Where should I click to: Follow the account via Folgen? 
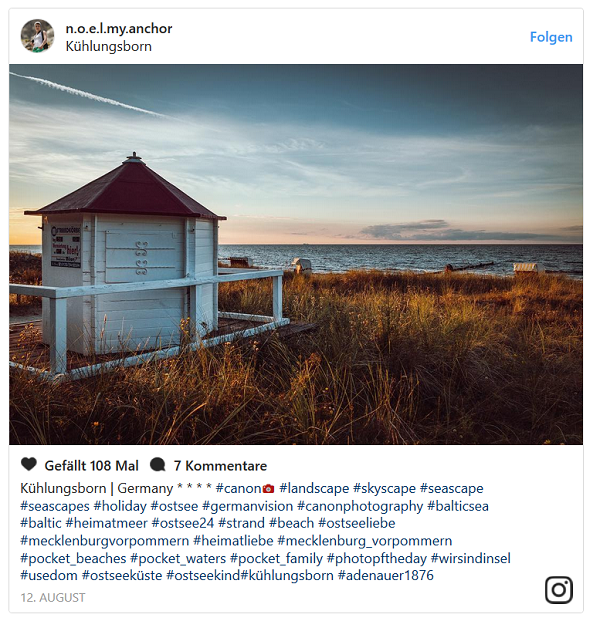click(x=551, y=37)
